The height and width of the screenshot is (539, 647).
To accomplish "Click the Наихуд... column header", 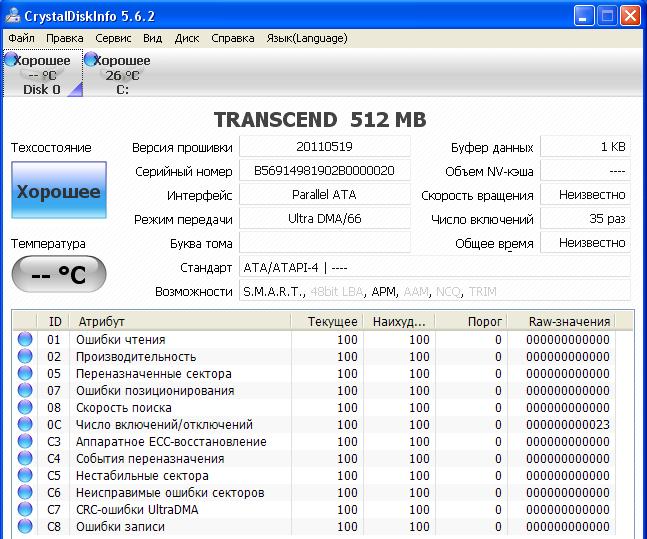I will (x=399, y=322).
